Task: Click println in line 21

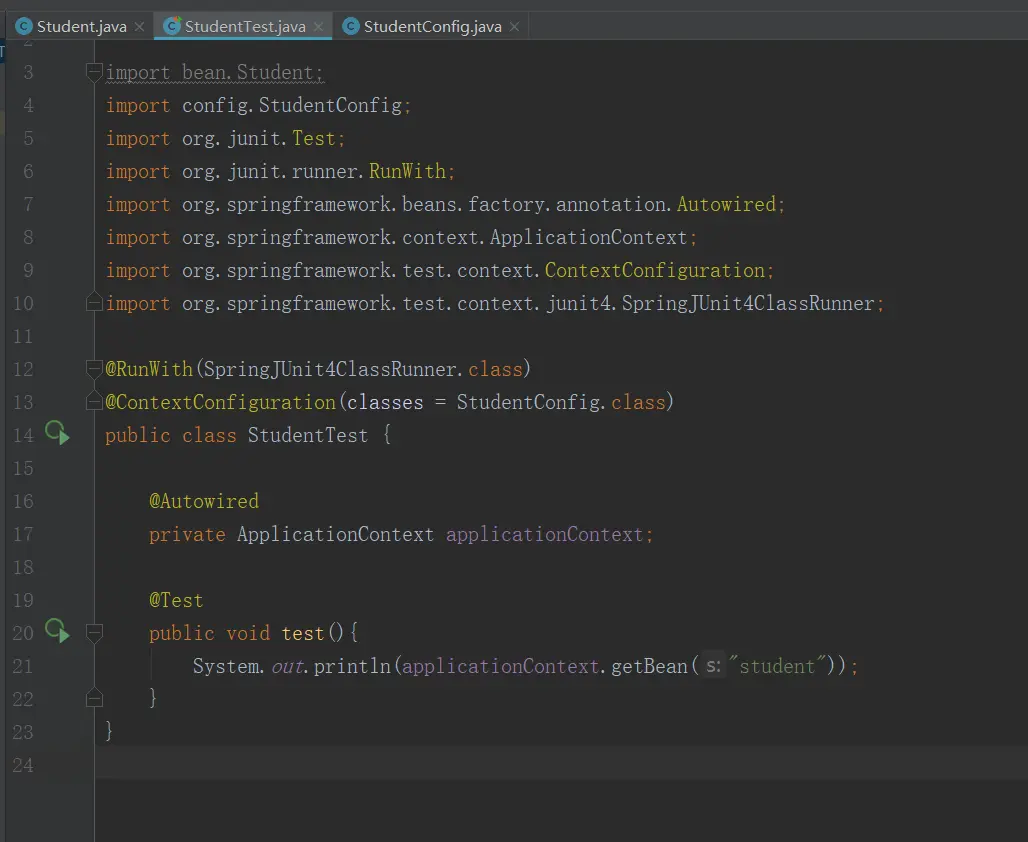Action: (x=352, y=666)
